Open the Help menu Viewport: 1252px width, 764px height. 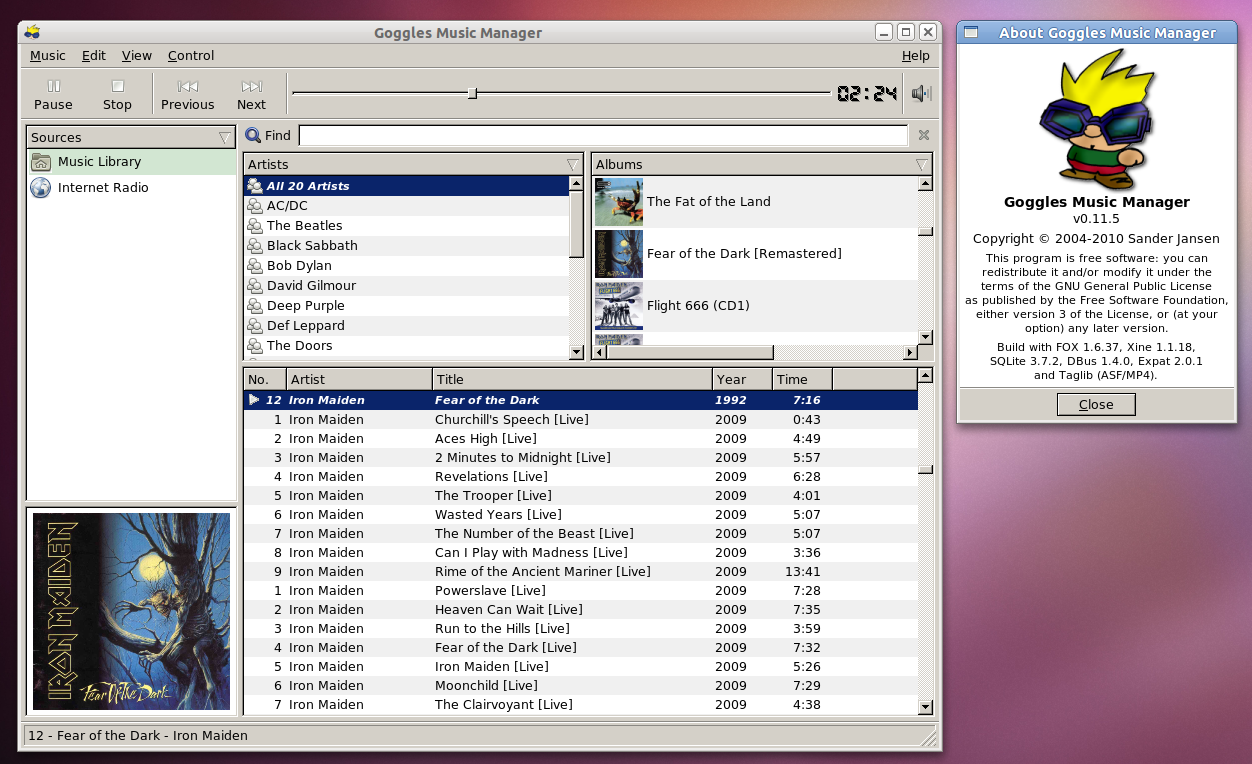(x=915, y=56)
